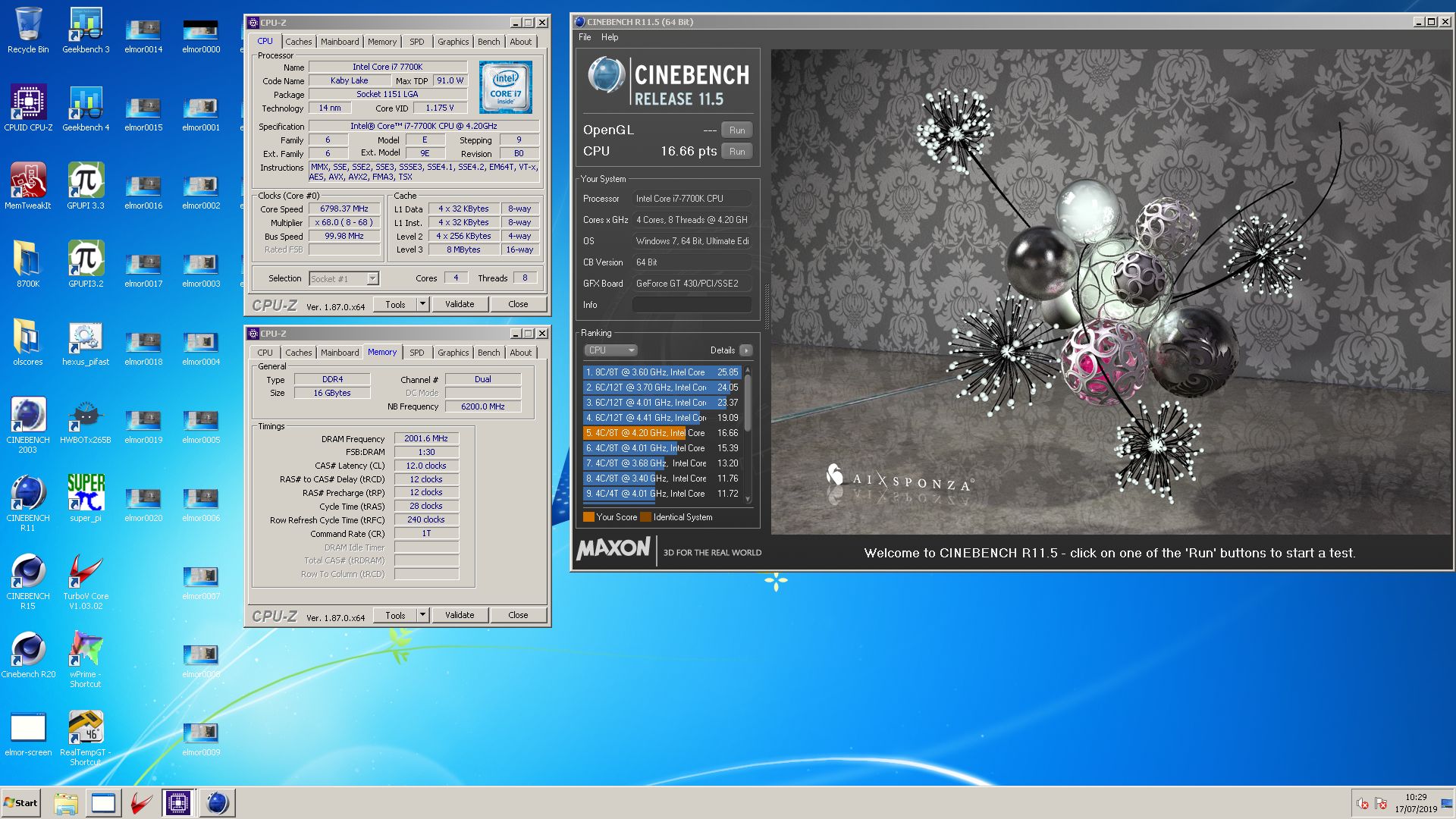Click the 16.66 pts CPU score
Image resolution: width=1456 pixels, height=819 pixels.
[688, 151]
